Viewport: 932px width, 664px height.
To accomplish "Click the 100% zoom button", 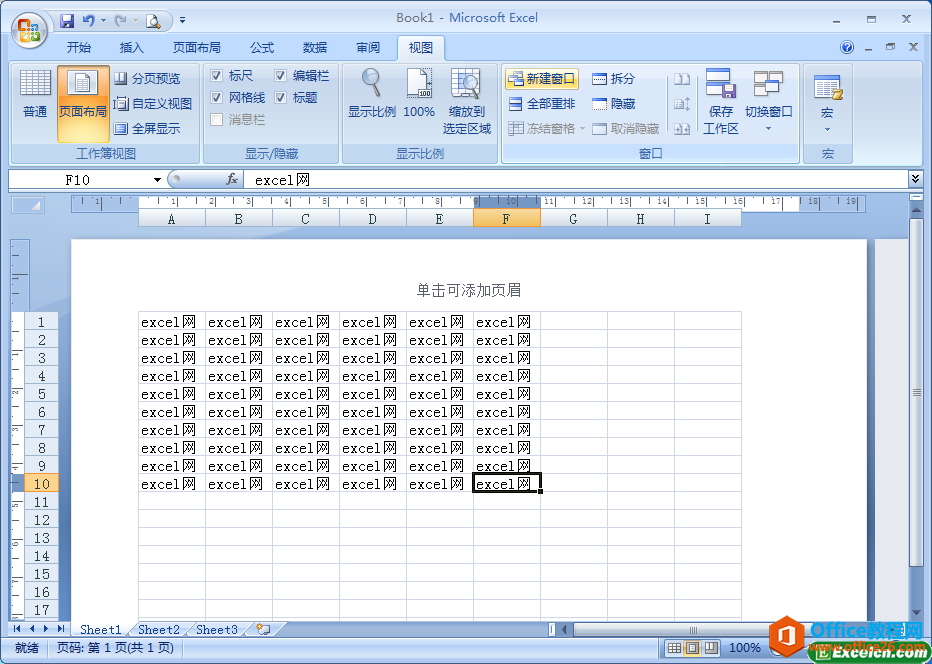I will coord(418,95).
